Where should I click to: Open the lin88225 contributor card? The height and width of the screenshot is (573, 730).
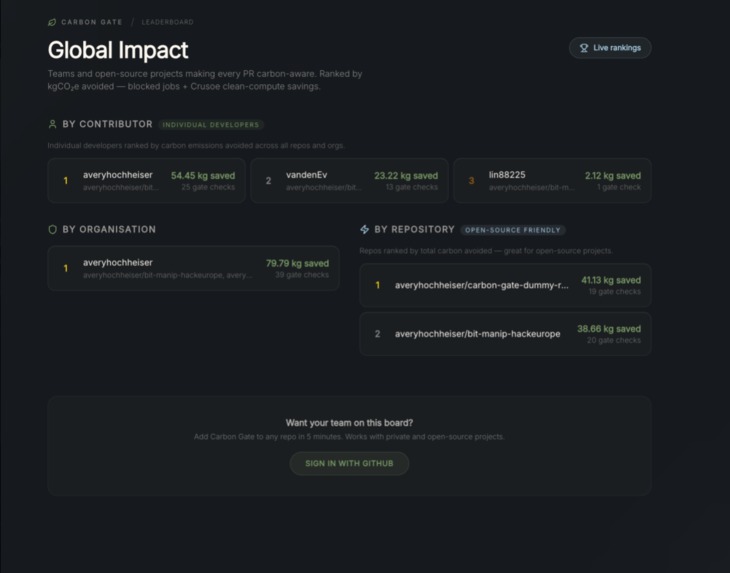click(x=552, y=181)
